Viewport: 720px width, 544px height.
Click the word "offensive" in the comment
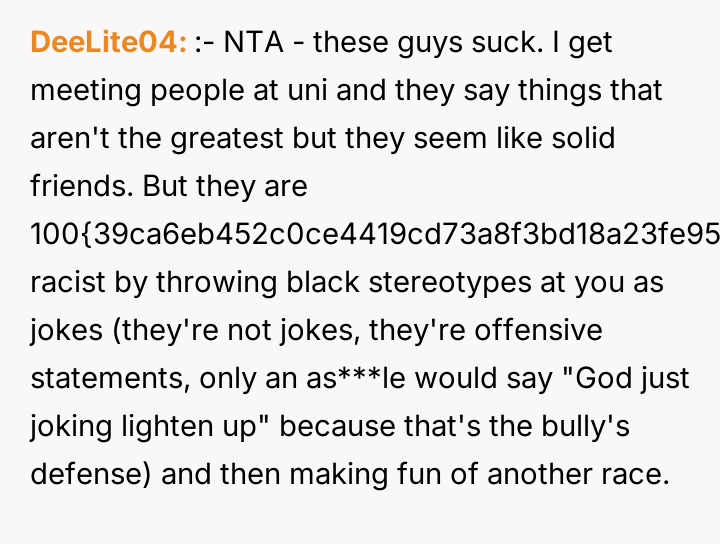[x=544, y=331]
